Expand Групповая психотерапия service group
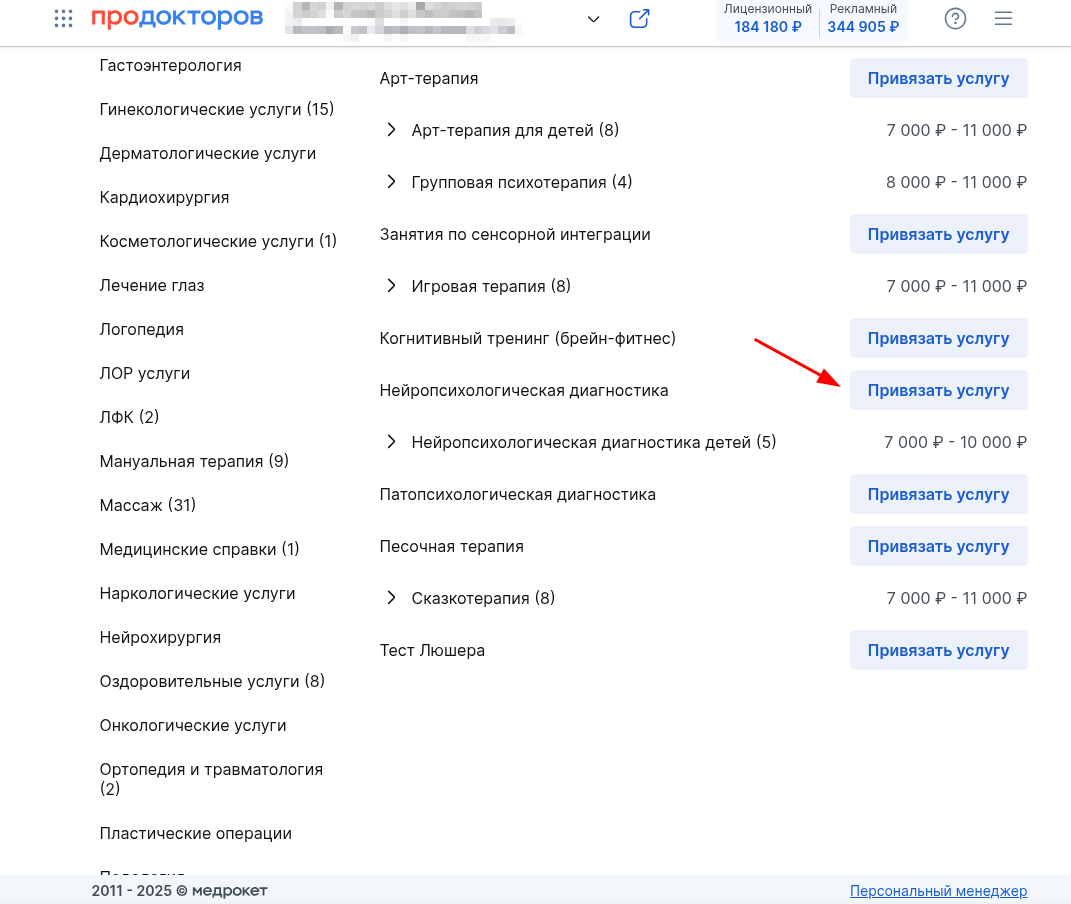This screenshot has height=904, width=1071. [x=391, y=182]
